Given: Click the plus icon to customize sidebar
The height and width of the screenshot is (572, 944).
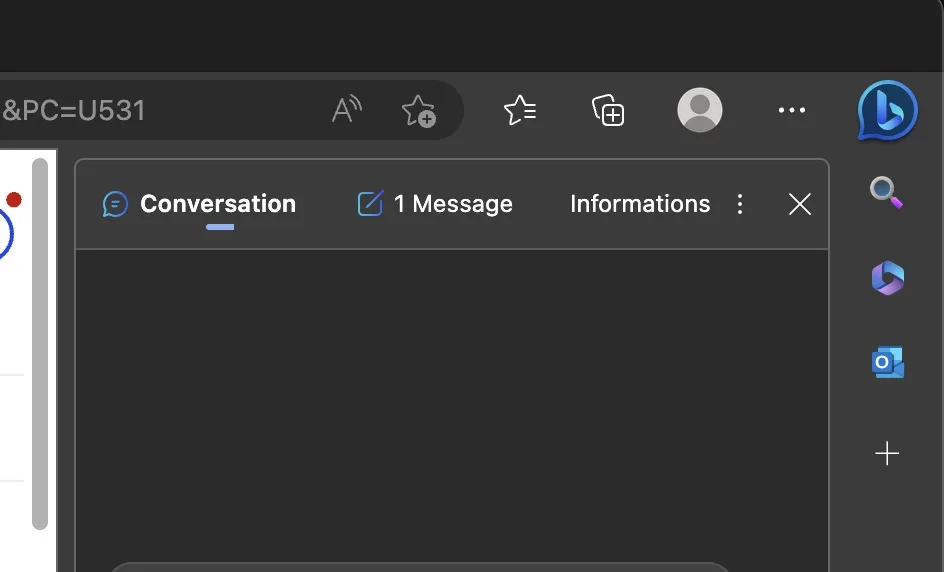Looking at the screenshot, I should point(887,454).
